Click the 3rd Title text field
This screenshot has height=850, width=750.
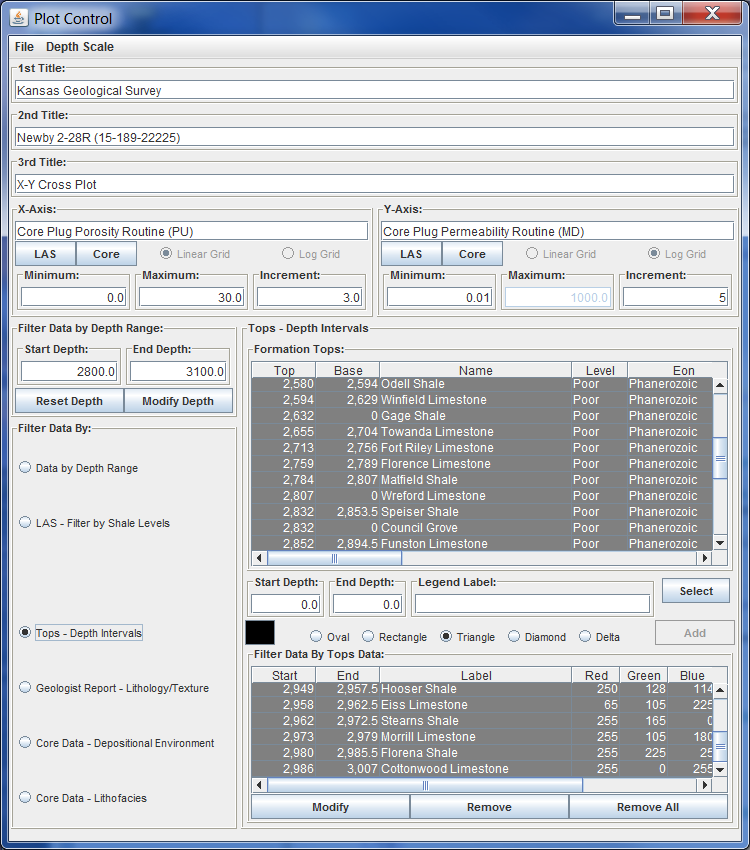pos(374,184)
